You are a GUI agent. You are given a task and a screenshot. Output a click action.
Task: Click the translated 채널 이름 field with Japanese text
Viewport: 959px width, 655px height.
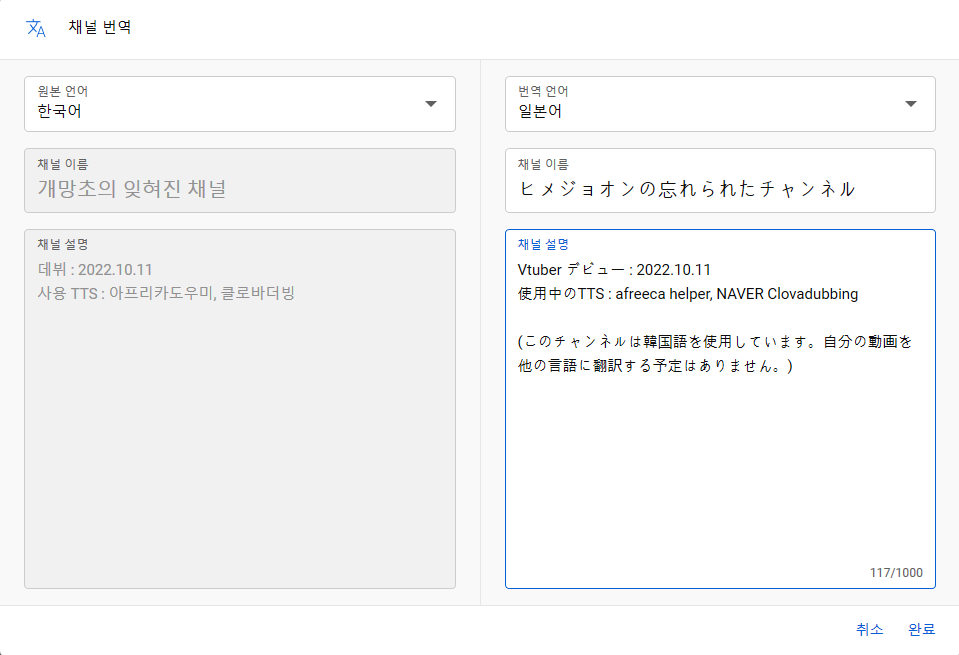point(720,180)
